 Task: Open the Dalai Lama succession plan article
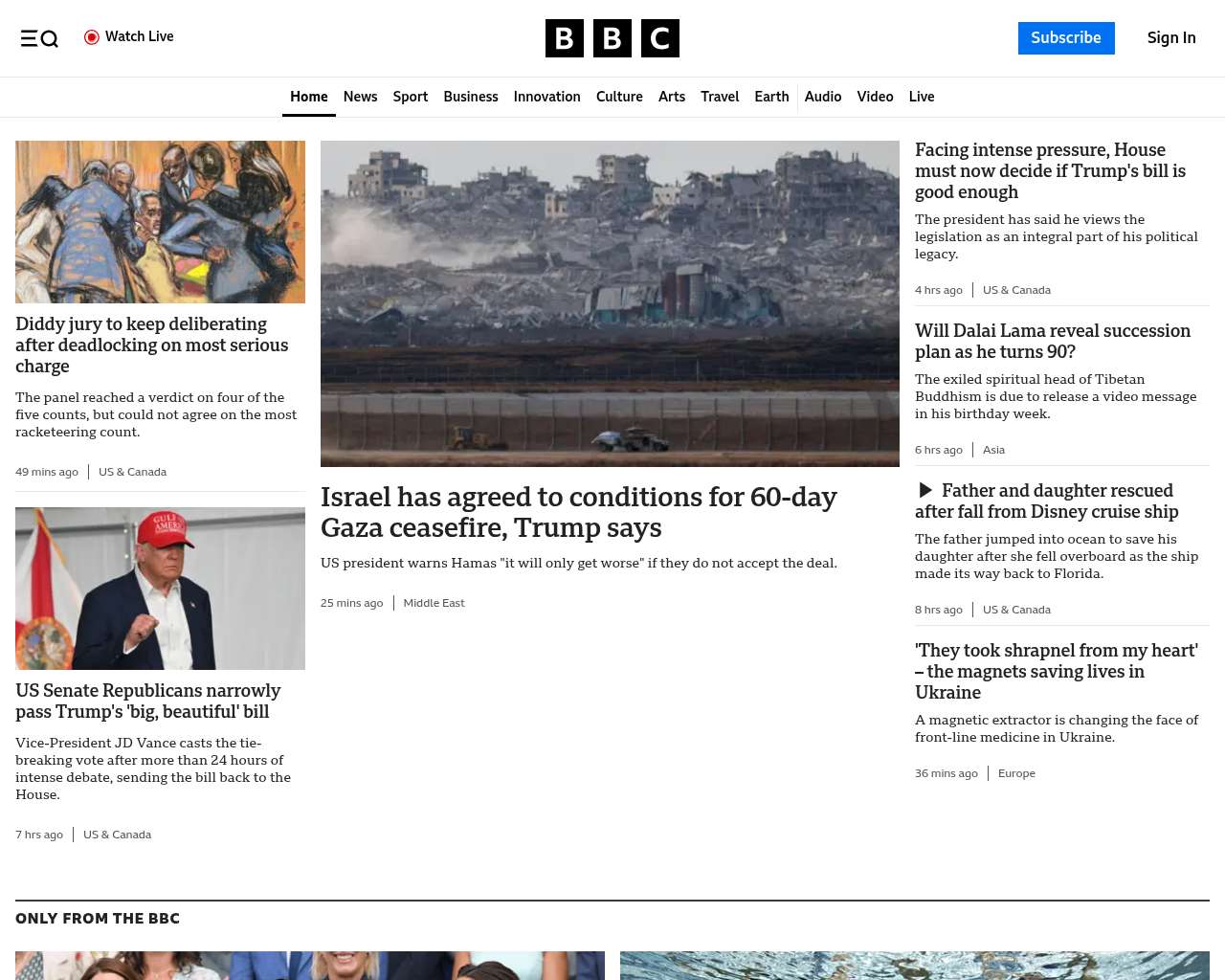point(1053,341)
